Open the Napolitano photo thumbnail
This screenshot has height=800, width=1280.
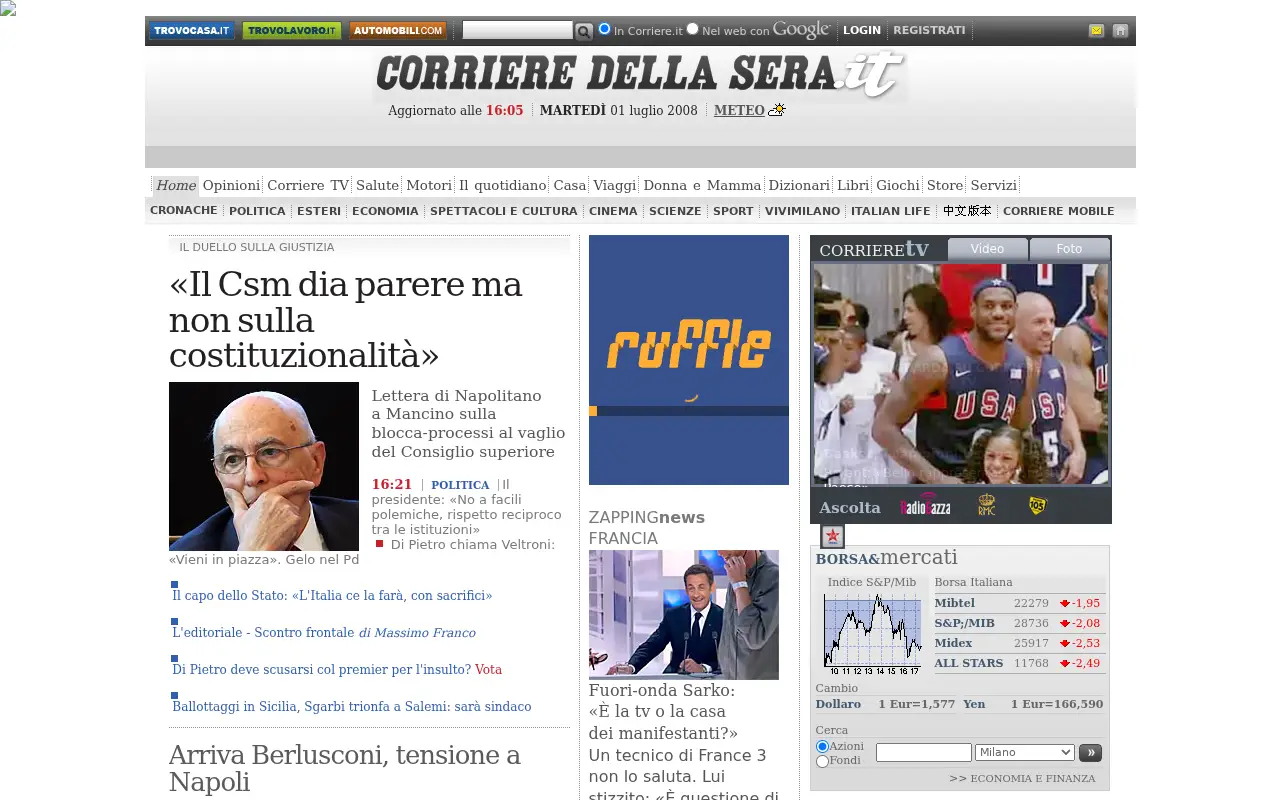click(264, 466)
